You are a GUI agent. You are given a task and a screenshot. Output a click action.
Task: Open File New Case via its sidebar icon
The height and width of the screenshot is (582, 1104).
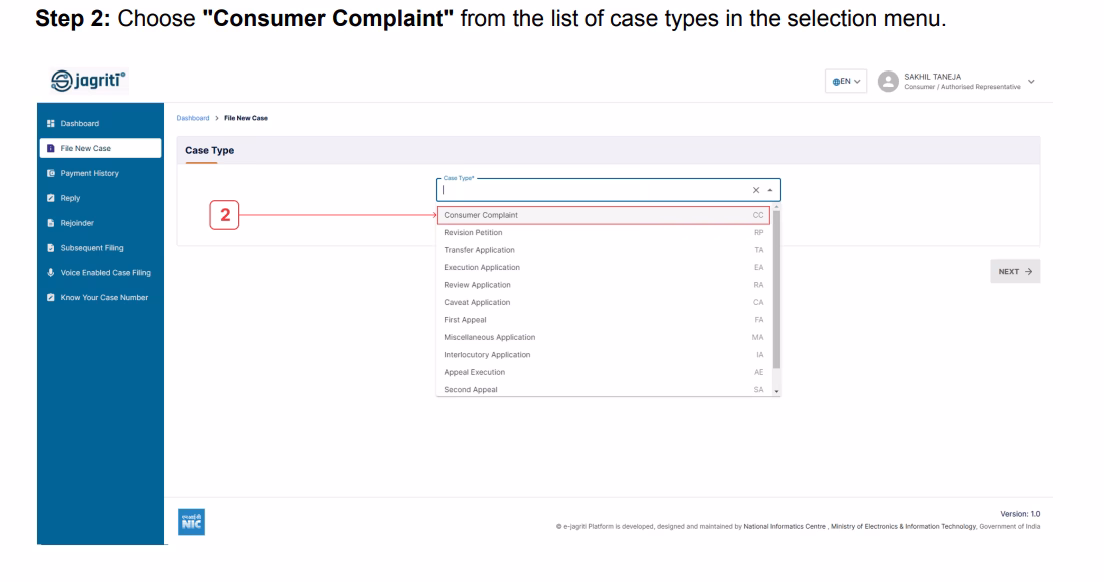pos(48,147)
